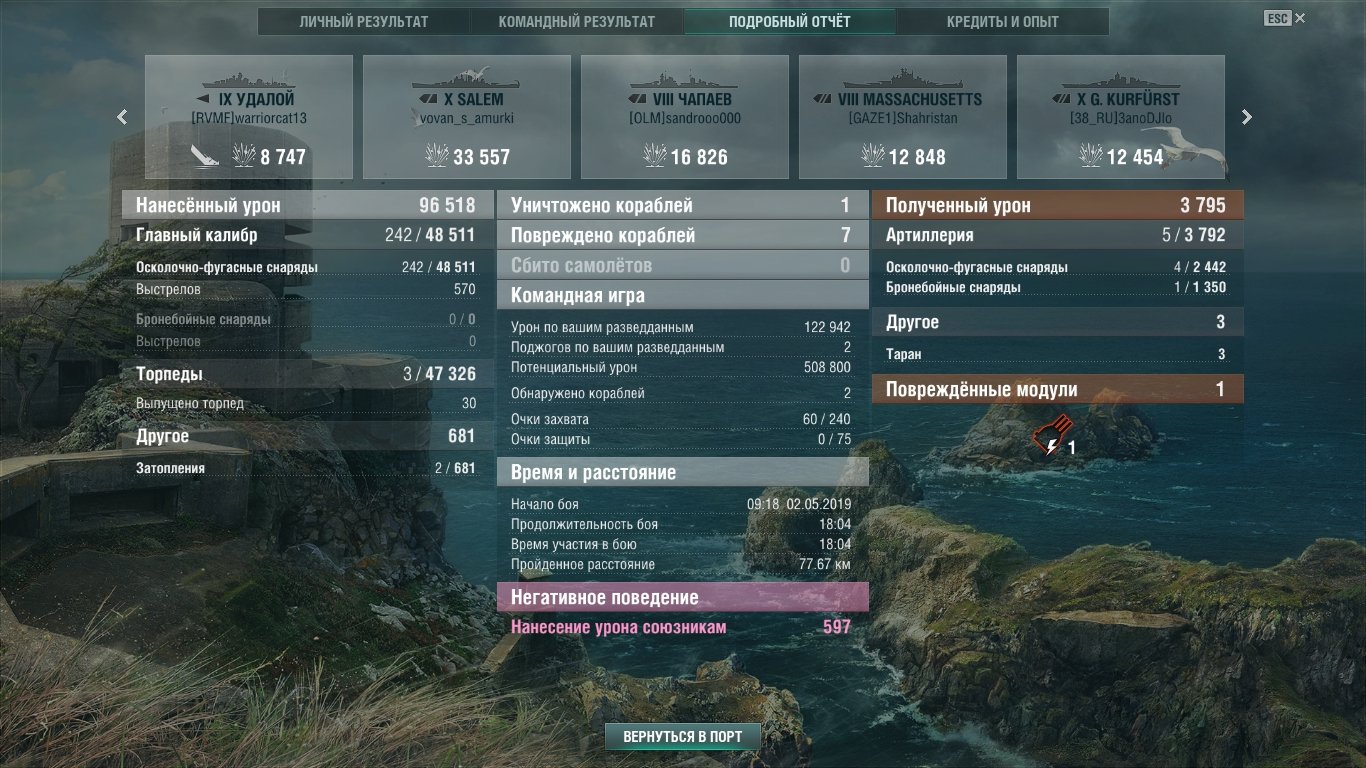The width and height of the screenshot is (1366, 768).
Task: Show next ships with the right arrow
Action: pos(1246,117)
